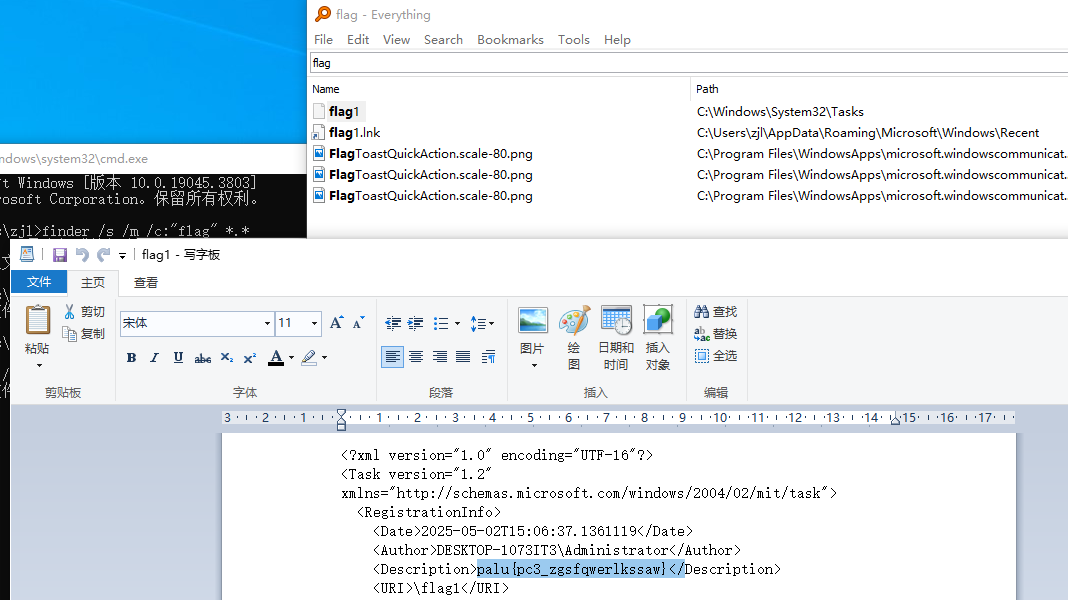Click the Grow font icon
Image resolution: width=1068 pixels, height=600 pixels.
pos(337,323)
